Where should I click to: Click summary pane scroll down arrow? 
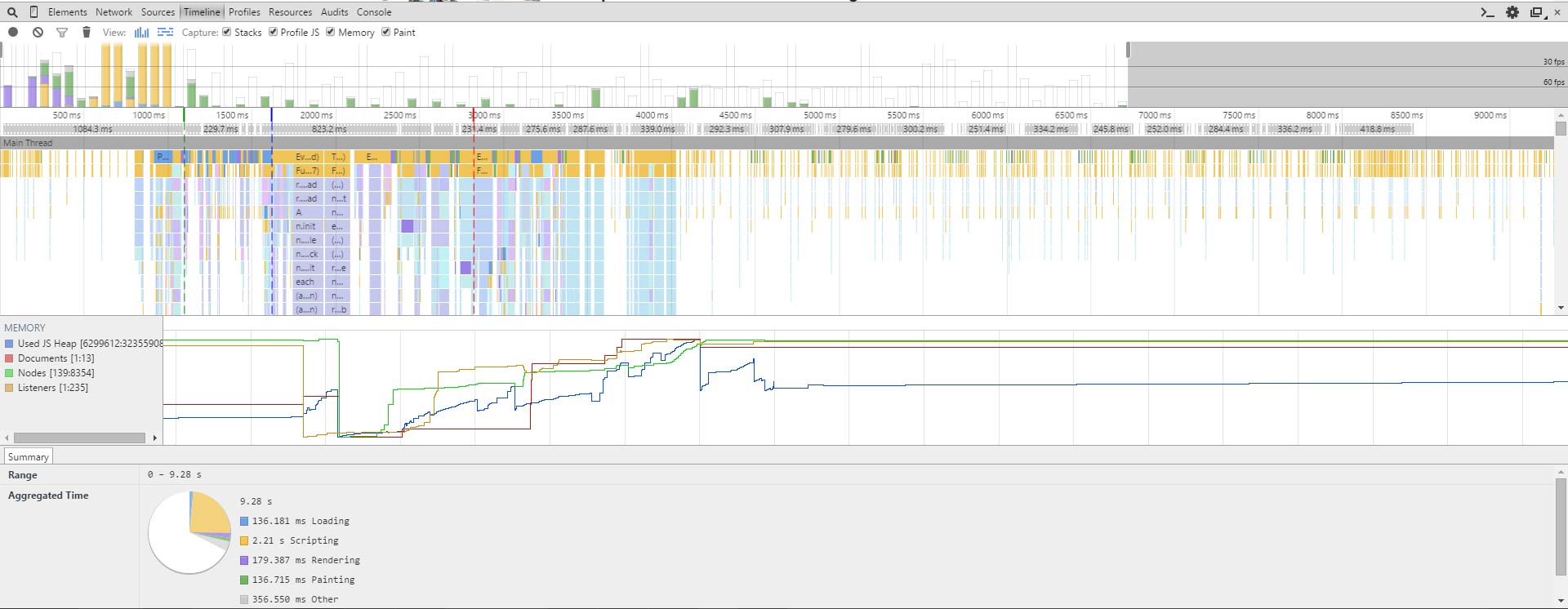click(x=1561, y=602)
